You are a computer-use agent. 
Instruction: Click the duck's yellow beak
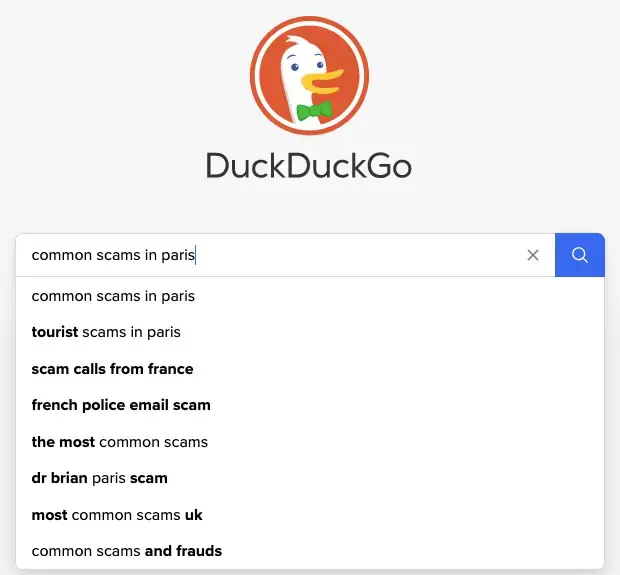pyautogui.click(x=322, y=81)
